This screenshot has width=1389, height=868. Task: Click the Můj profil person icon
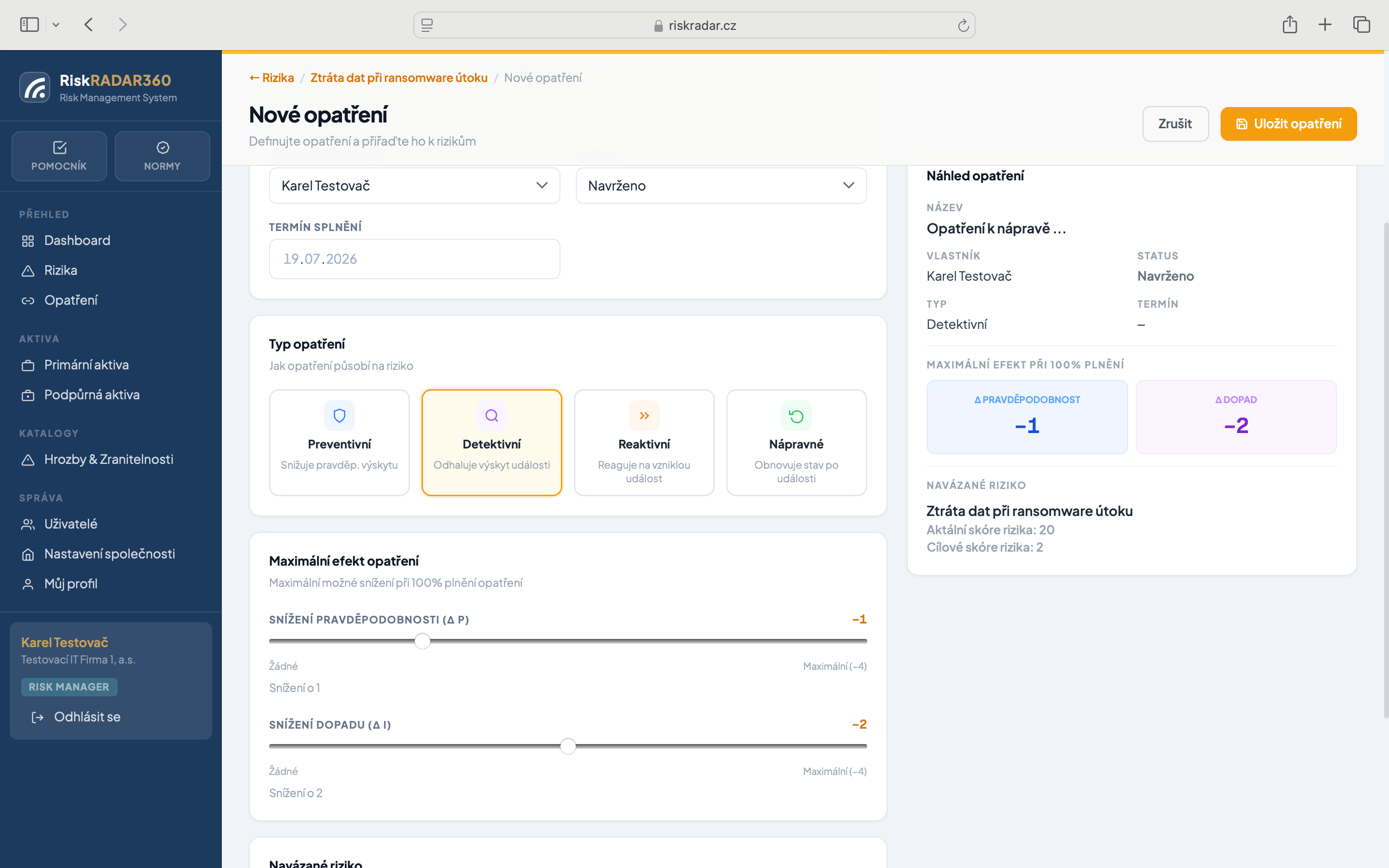pyautogui.click(x=27, y=584)
